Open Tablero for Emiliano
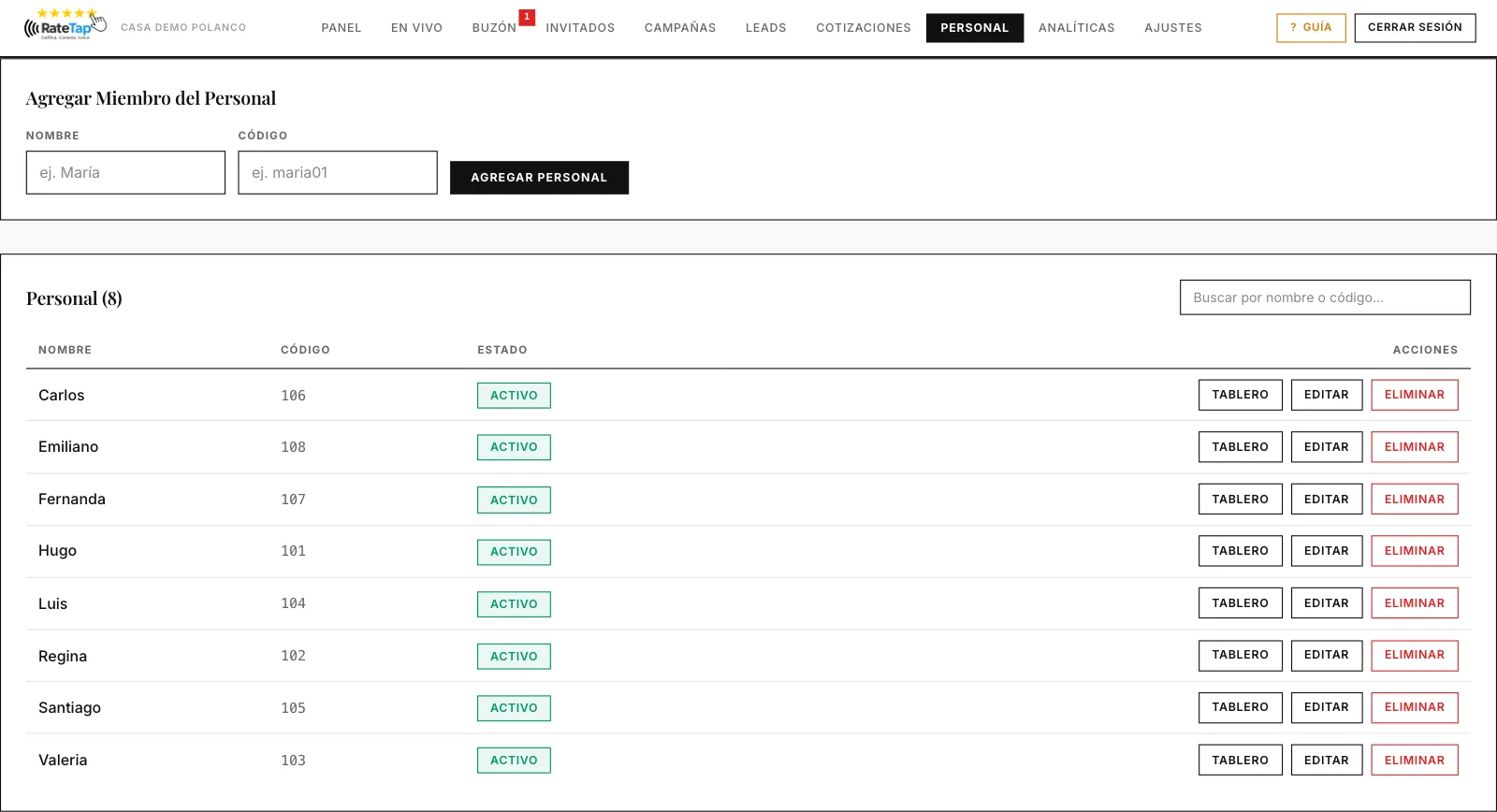1497x812 pixels. 1240,447
